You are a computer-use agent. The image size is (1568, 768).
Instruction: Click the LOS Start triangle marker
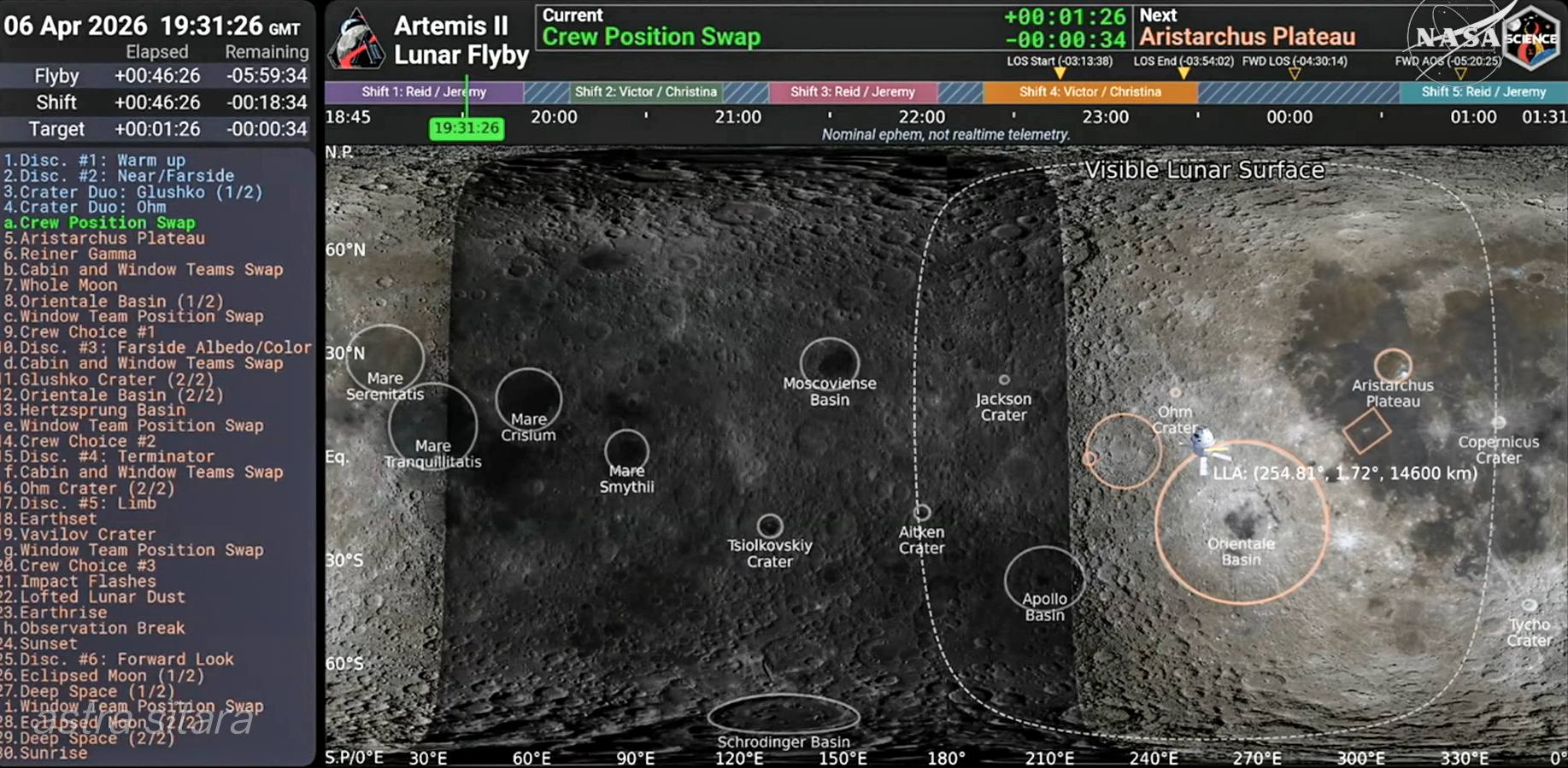tap(1060, 73)
